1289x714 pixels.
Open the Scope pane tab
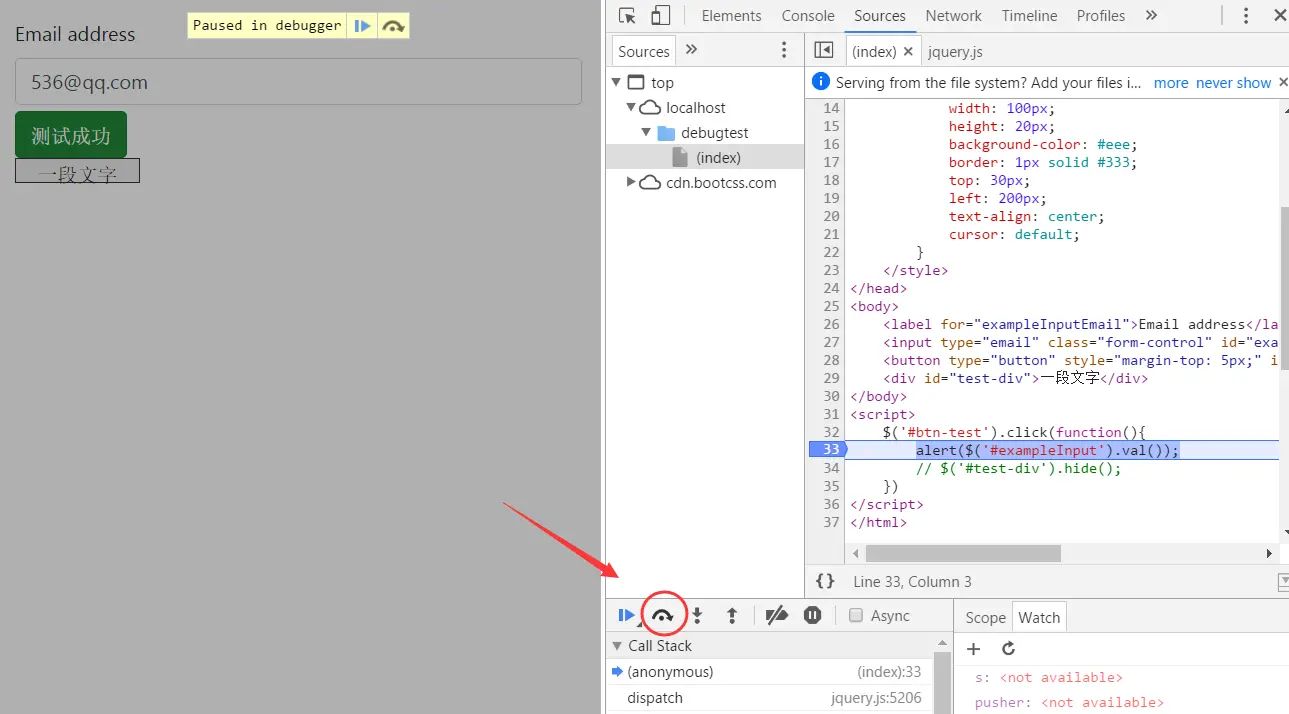pos(985,618)
